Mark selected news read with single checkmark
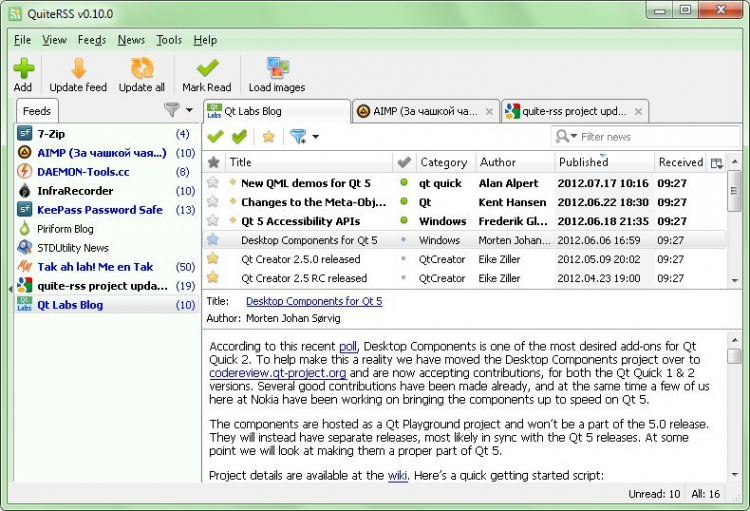The height and width of the screenshot is (511, 750). click(x=215, y=137)
